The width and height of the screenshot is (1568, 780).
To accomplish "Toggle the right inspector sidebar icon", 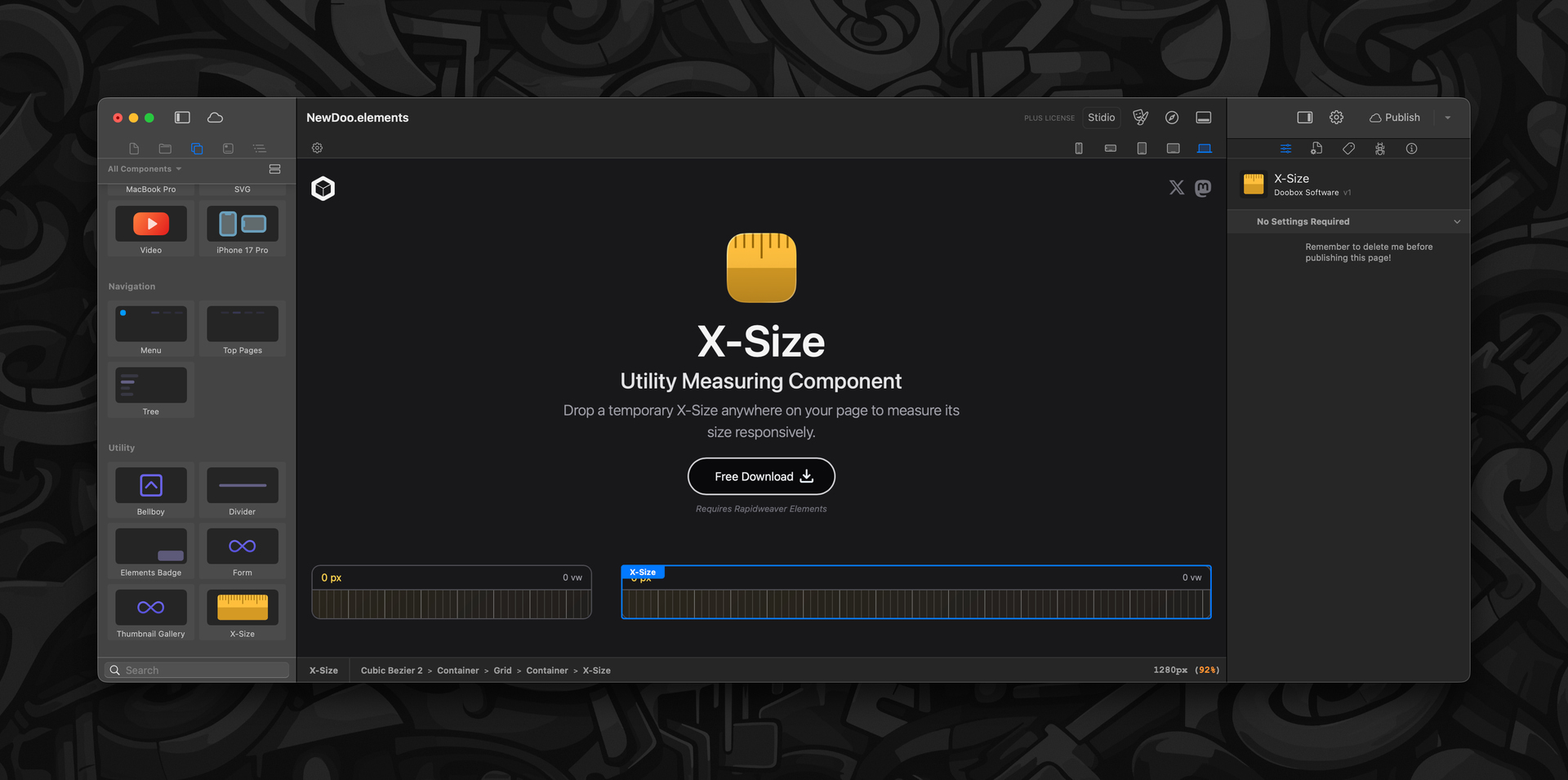I will (1305, 118).
